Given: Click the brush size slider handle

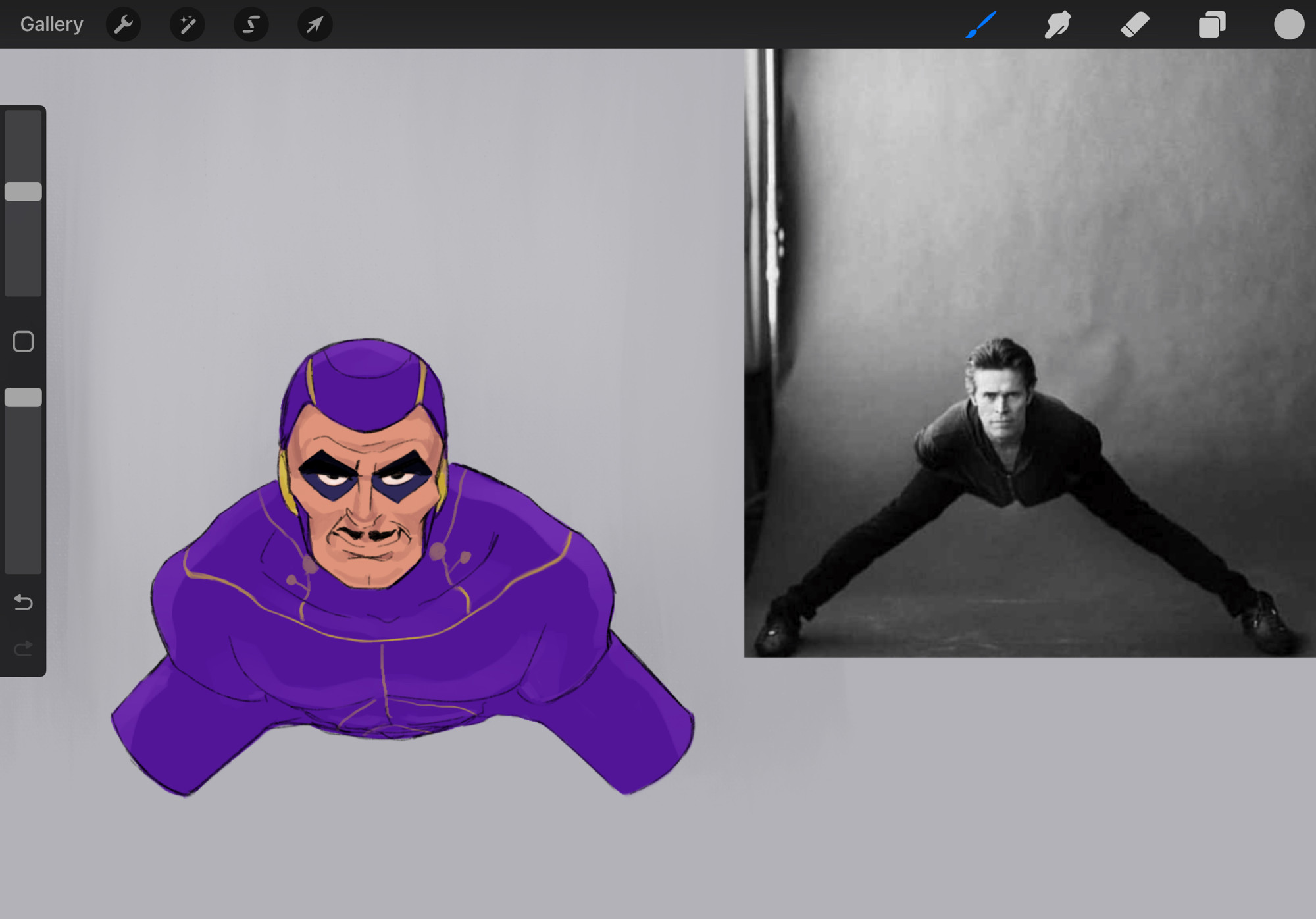Looking at the screenshot, I should point(23,192).
